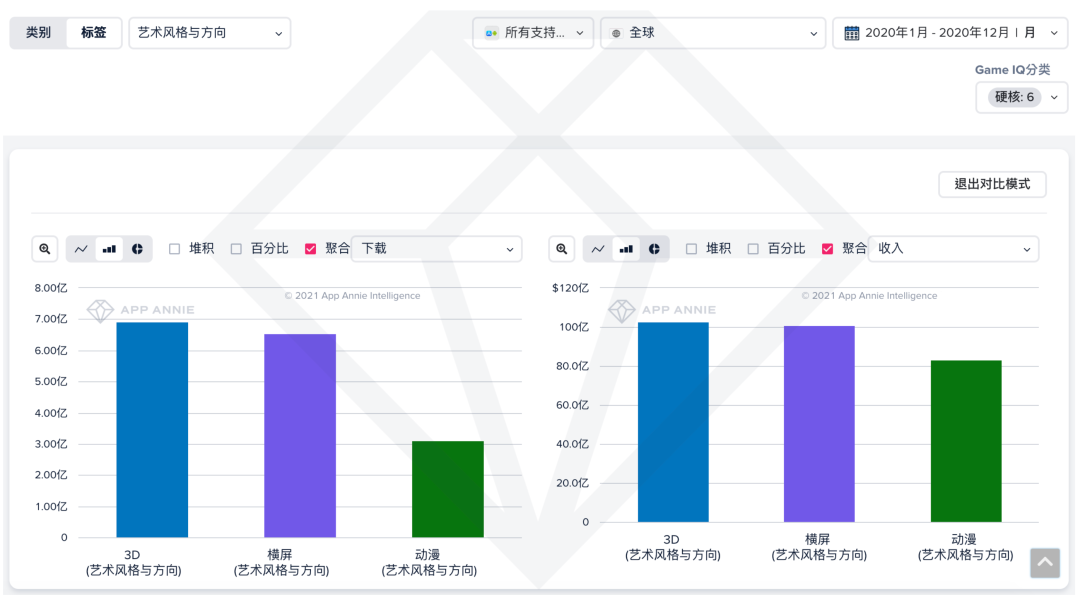This screenshot has height=598, width=1080.
Task: Switch revenue chart to line view
Action: coord(598,249)
